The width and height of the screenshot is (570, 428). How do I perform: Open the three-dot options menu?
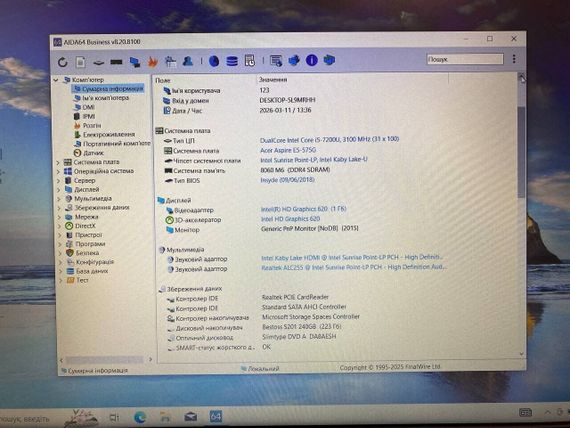click(x=514, y=59)
